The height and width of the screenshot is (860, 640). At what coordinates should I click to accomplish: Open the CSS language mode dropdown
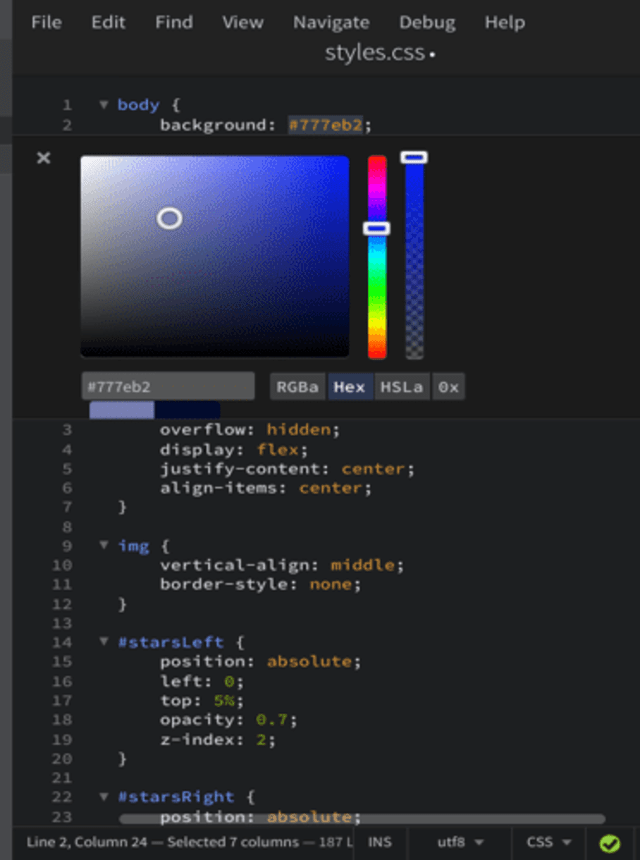tap(548, 843)
